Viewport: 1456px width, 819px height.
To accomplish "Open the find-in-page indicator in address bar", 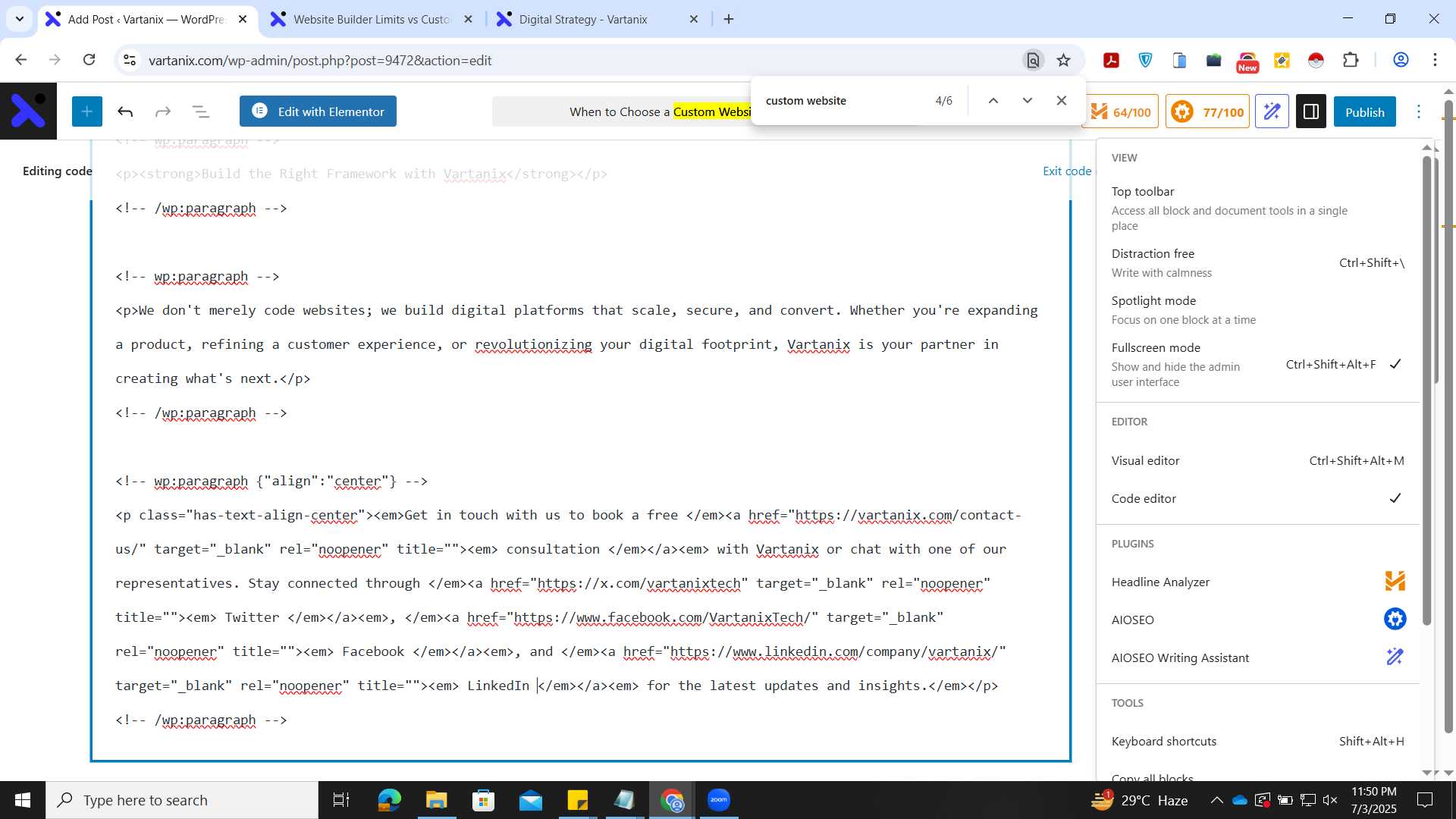I will pyautogui.click(x=1033, y=60).
